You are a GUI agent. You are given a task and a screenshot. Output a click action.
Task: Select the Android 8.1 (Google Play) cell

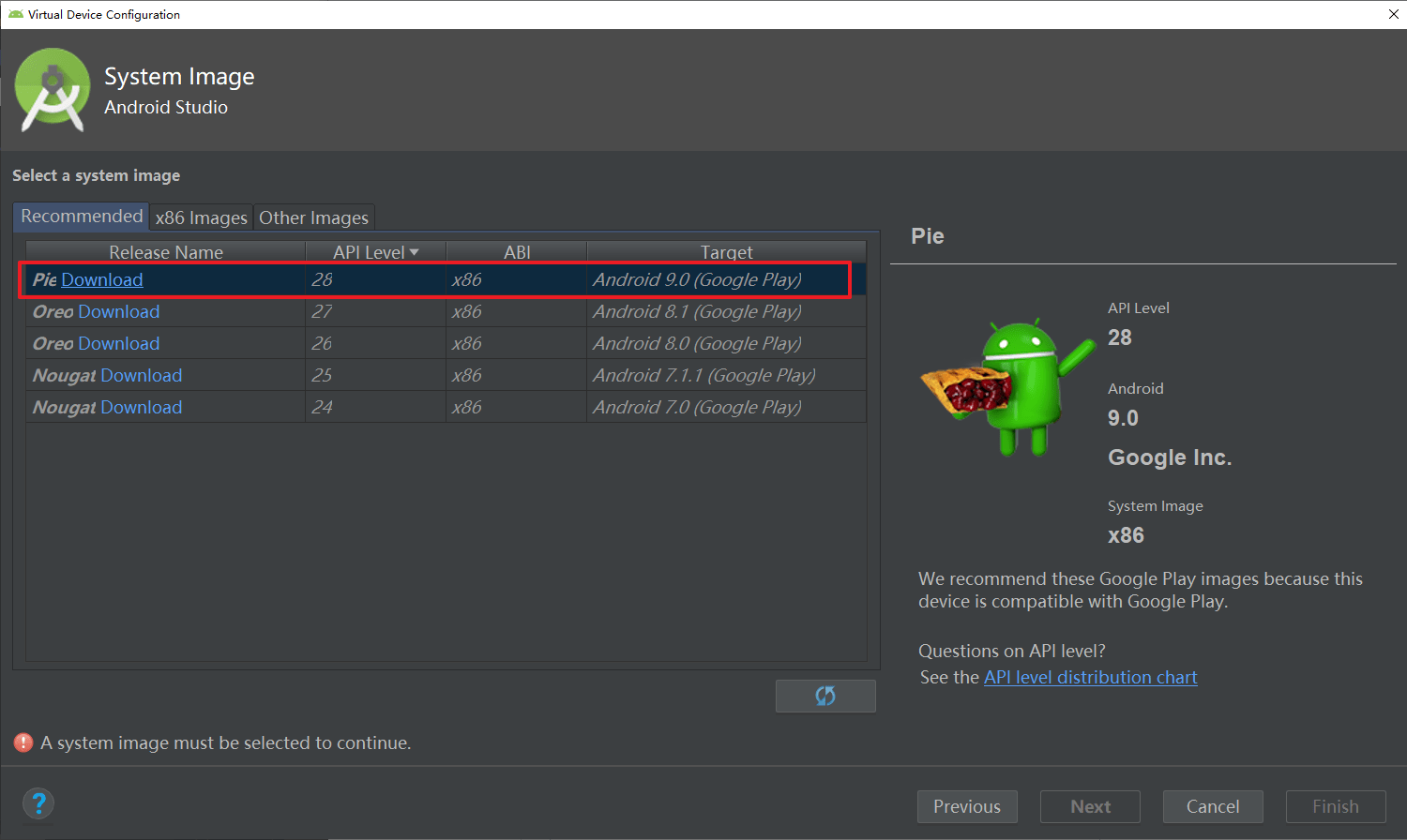(727, 311)
